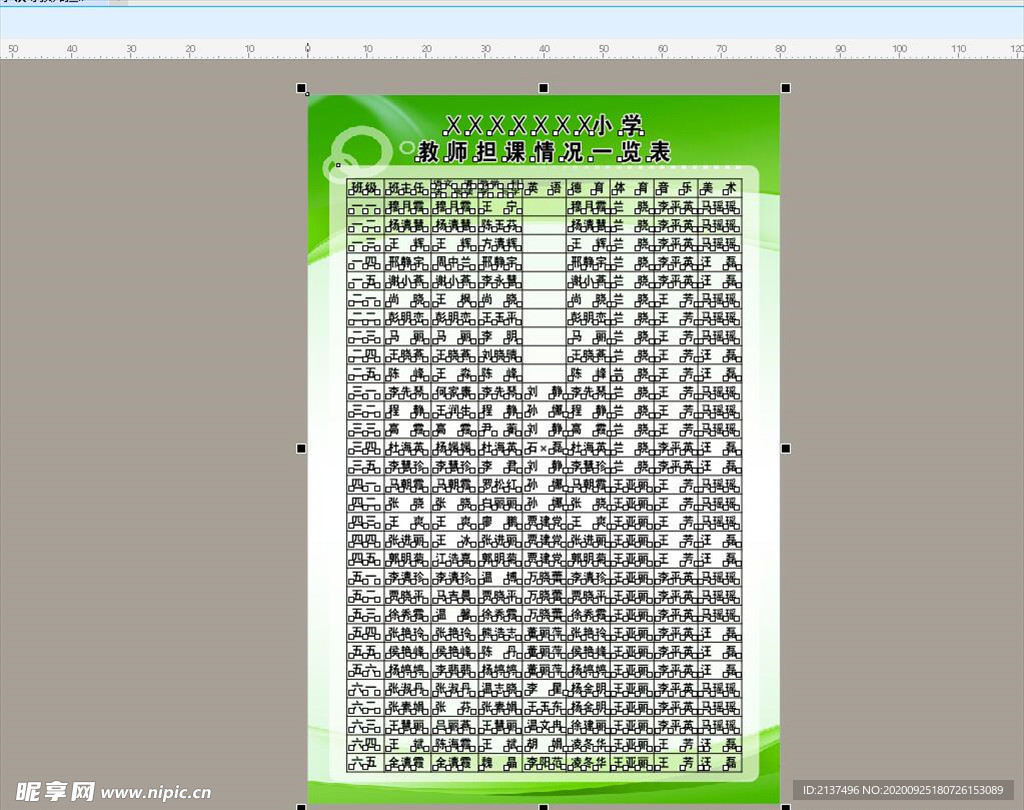Click the top-right selection handle
Viewport: 1024px width, 810px height.
[x=786, y=88]
